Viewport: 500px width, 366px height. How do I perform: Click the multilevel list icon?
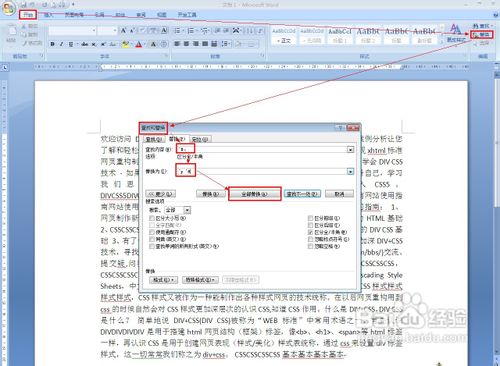click(204, 31)
